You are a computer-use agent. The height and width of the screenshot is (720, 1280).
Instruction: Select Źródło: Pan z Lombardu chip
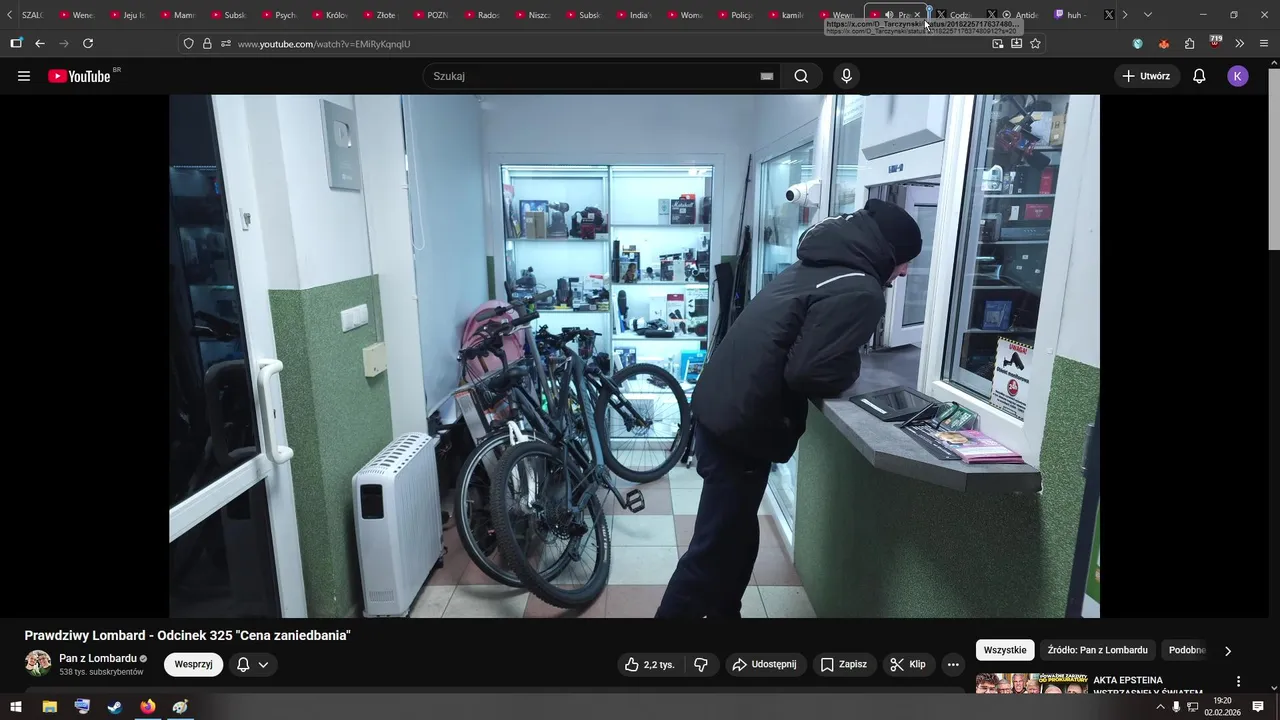(x=1097, y=650)
